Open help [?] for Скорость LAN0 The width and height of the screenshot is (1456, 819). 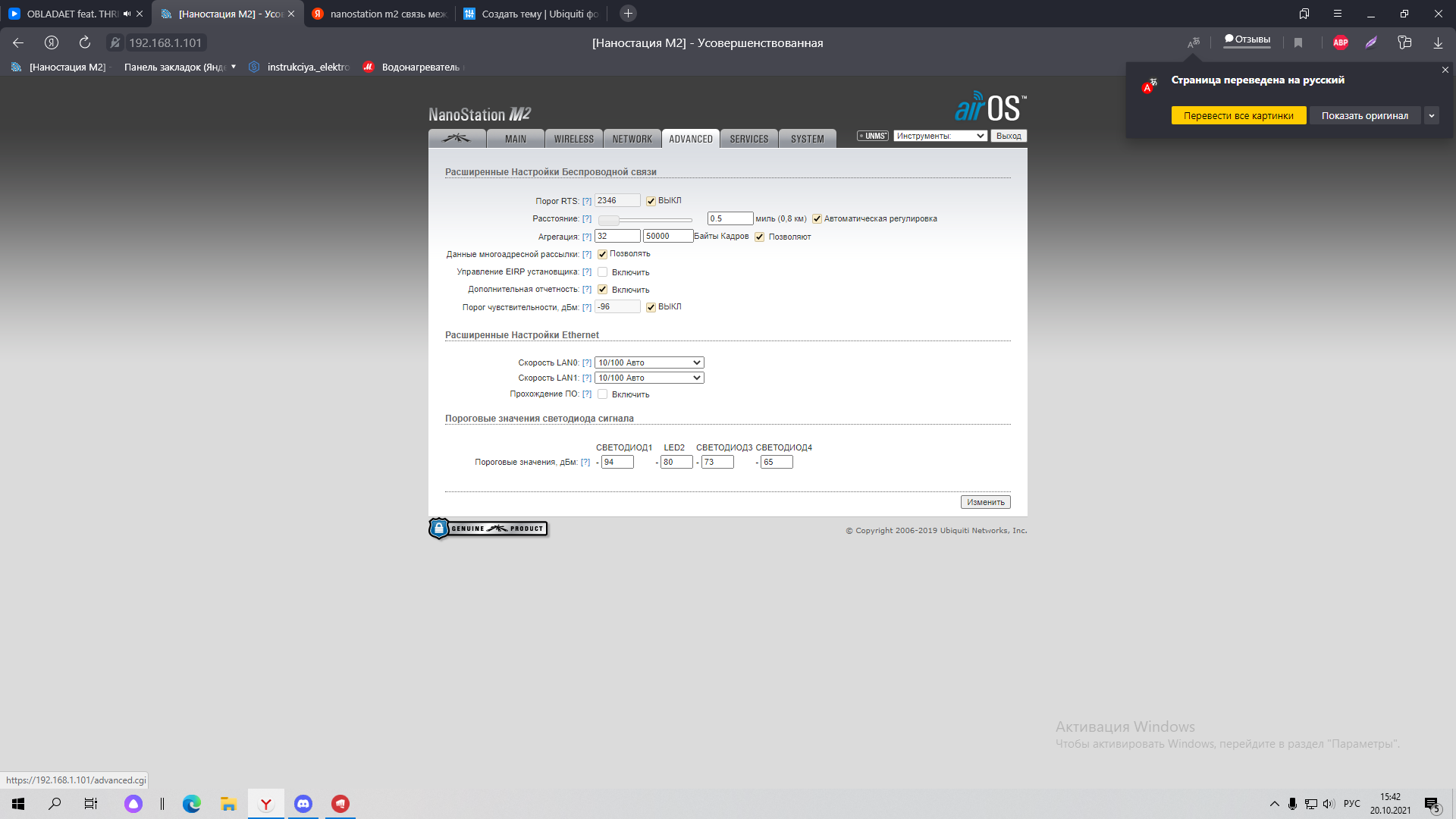click(587, 362)
